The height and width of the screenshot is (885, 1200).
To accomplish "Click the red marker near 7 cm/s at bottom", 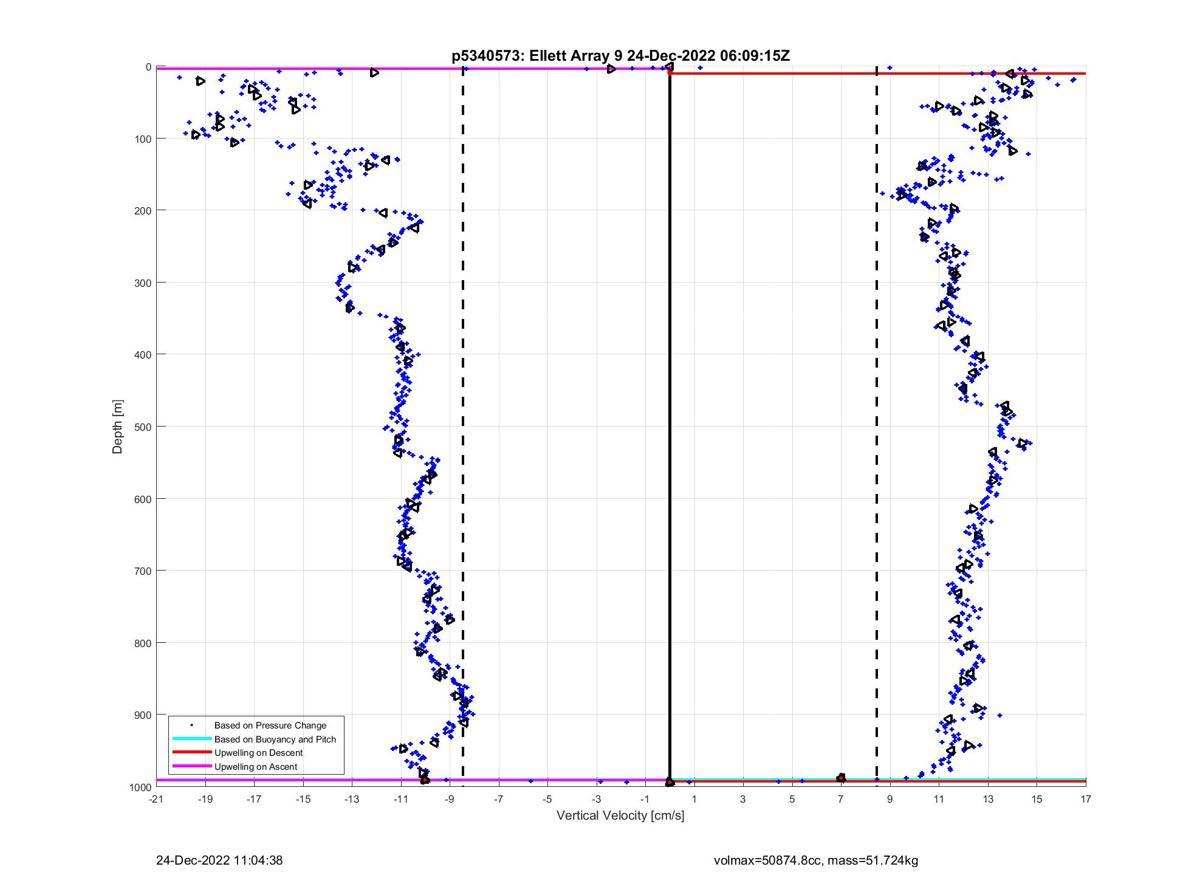I will (x=841, y=778).
